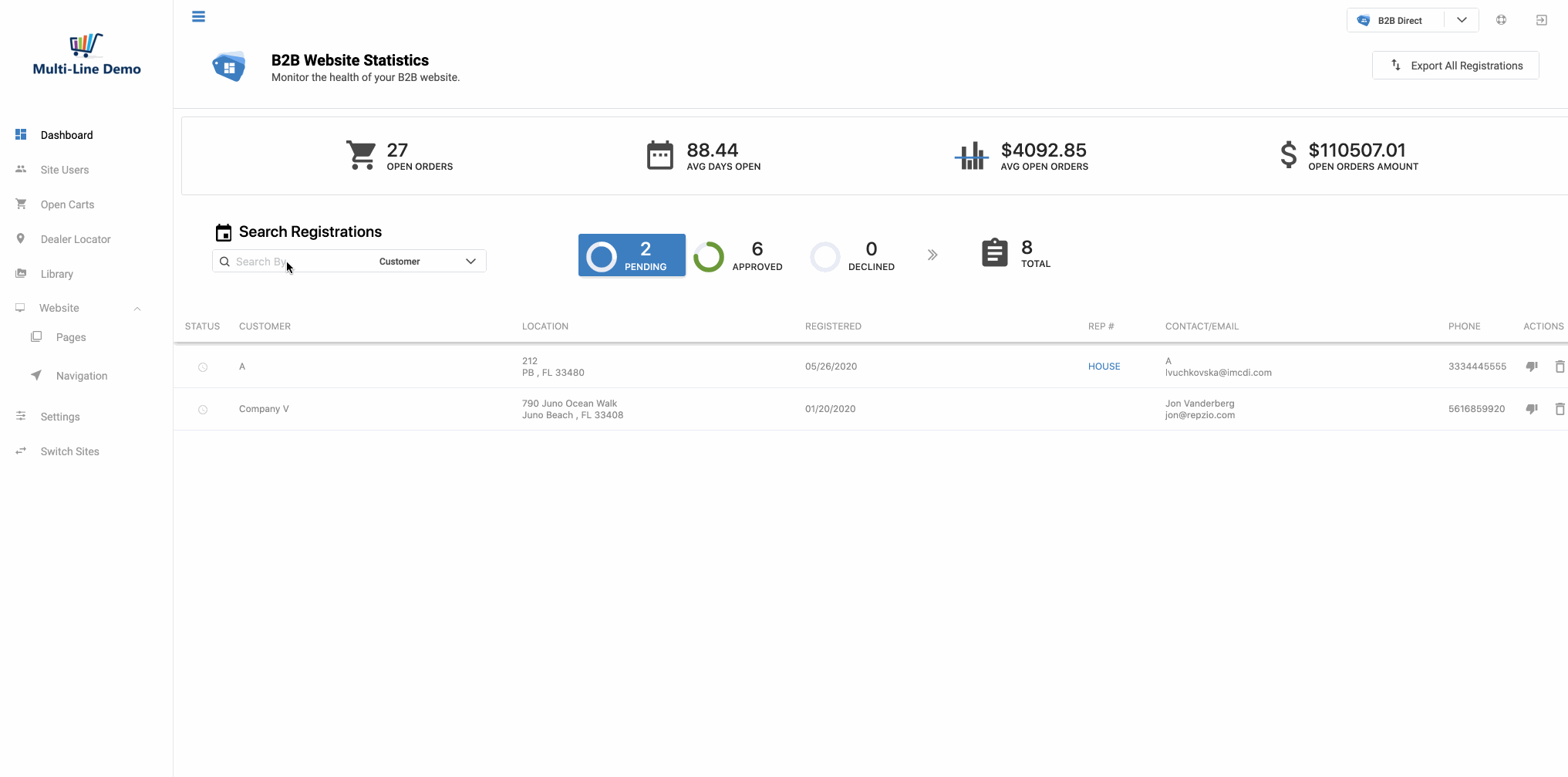1568x777 pixels.
Task: Click the 27 Open Orders value
Action: (x=397, y=150)
